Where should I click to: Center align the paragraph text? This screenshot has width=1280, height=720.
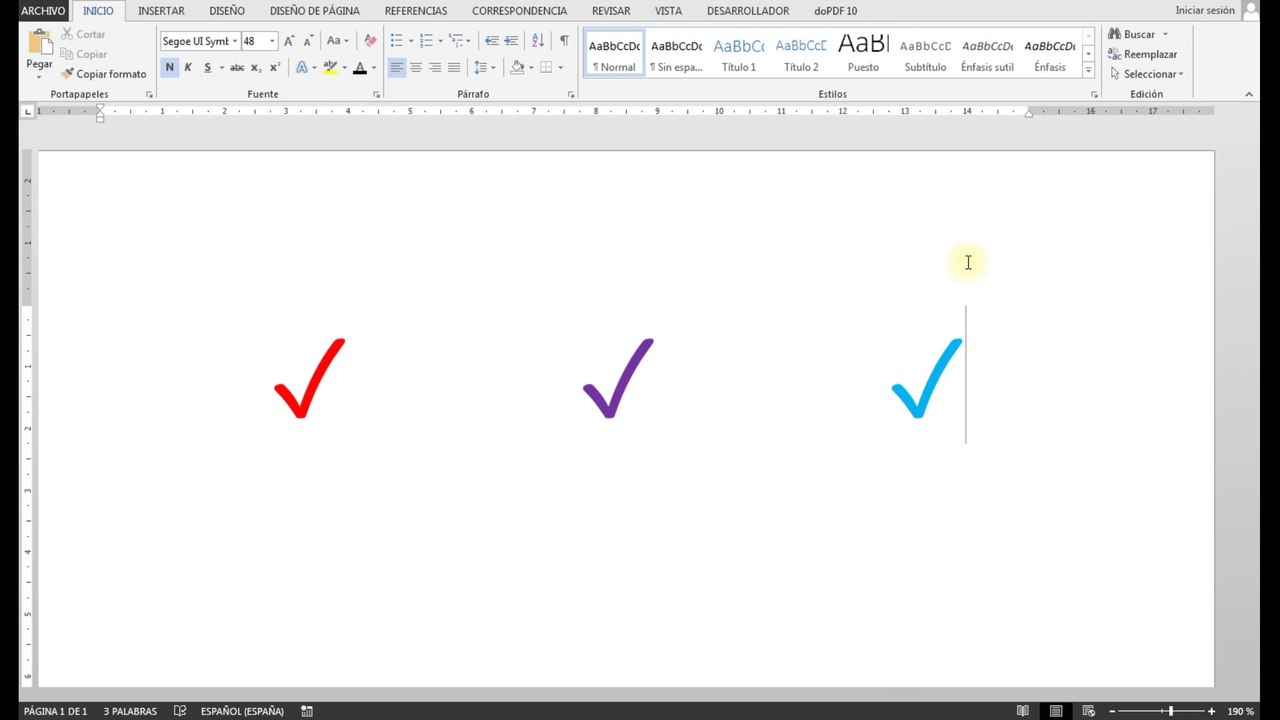[416, 67]
